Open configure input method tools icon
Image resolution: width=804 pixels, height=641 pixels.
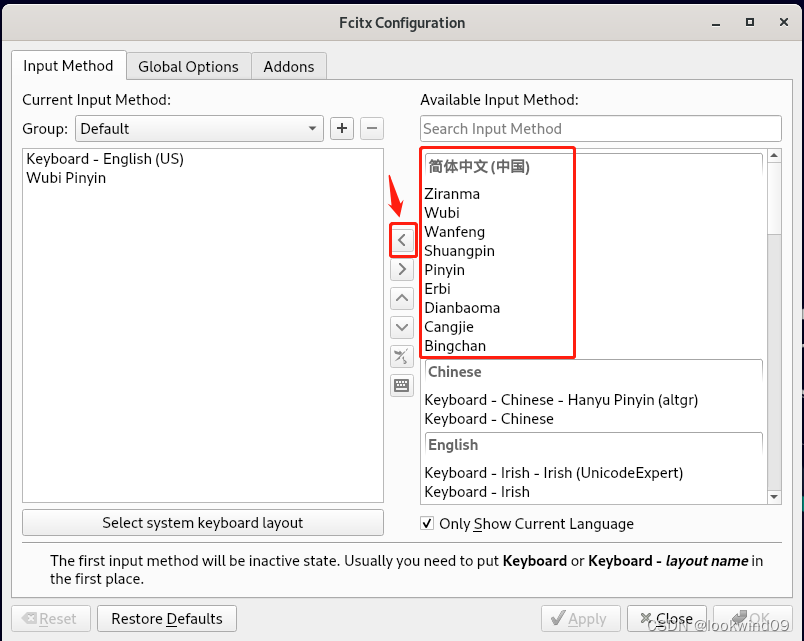[402, 356]
